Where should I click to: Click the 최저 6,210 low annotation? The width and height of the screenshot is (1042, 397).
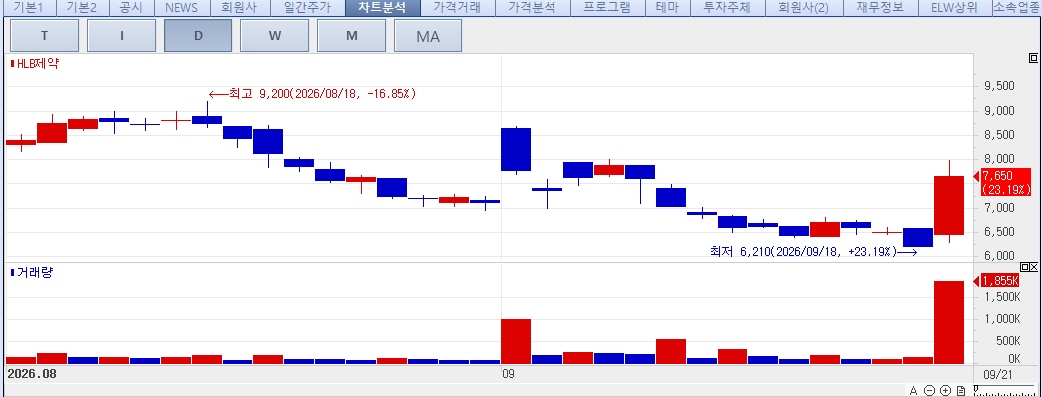coord(813,252)
